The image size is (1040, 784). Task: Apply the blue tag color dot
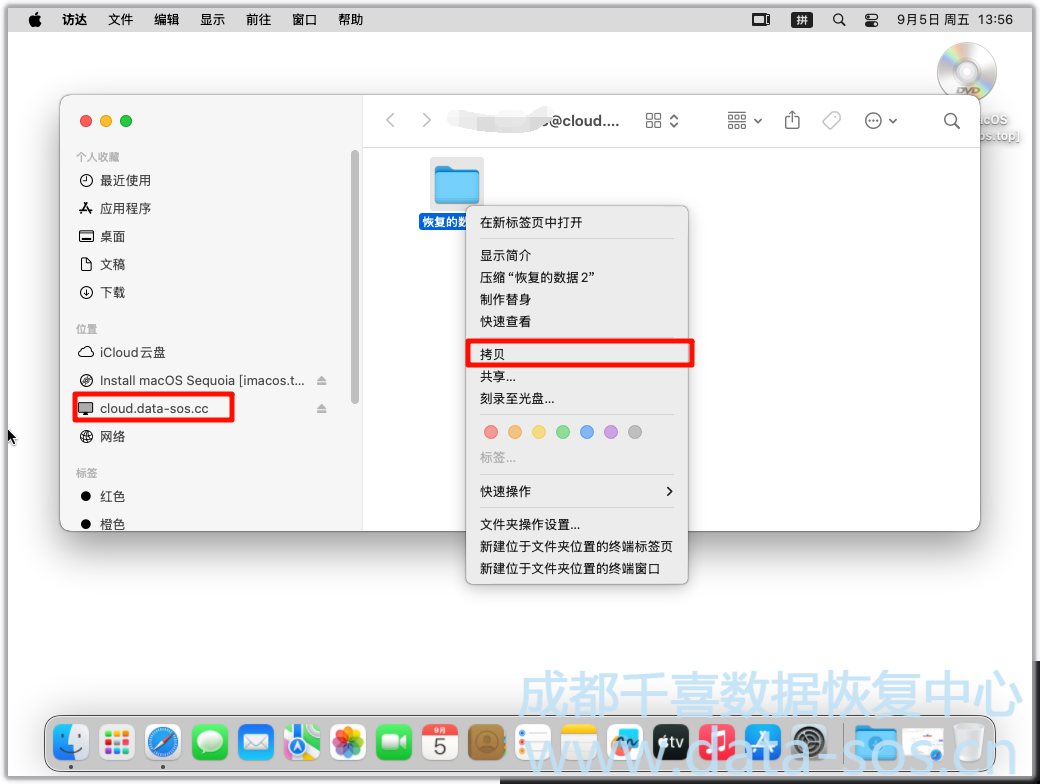pyautogui.click(x=587, y=433)
